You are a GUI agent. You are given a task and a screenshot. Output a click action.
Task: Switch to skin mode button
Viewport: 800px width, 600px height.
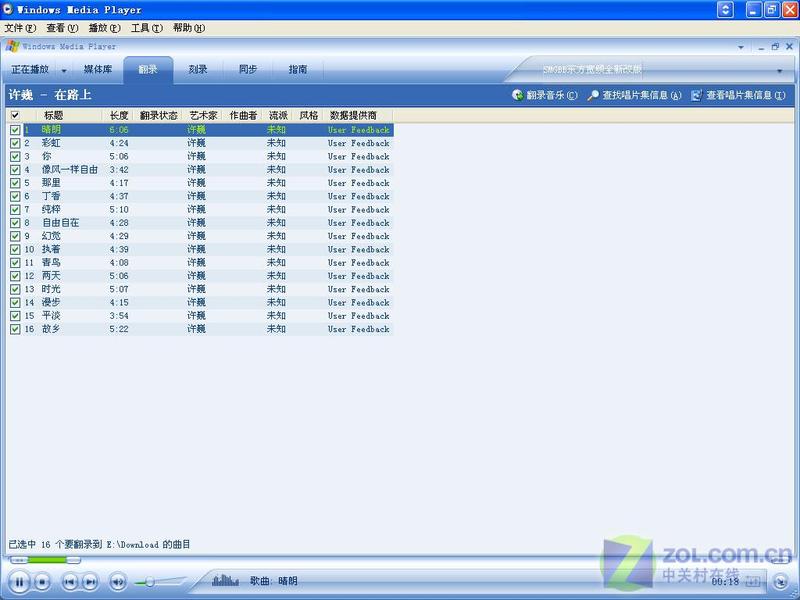pyautogui.click(x=780, y=582)
